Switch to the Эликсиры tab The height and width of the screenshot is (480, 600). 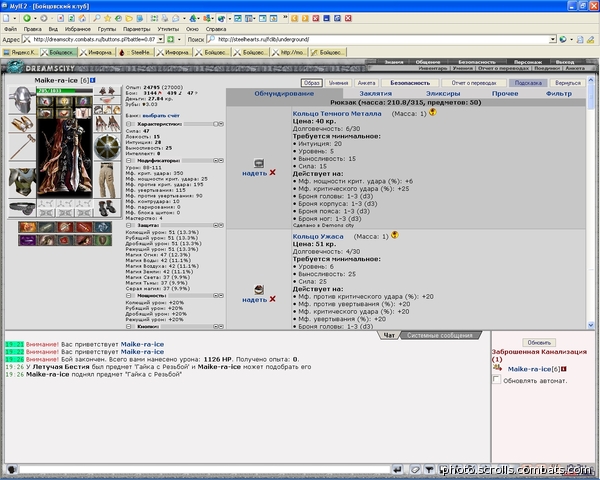pos(443,93)
